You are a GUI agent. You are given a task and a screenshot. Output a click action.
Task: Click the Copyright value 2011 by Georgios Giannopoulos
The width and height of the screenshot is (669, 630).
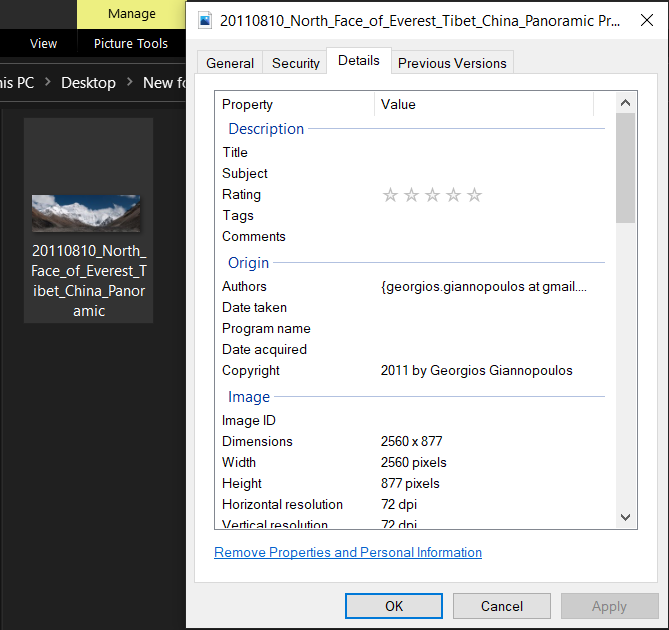pos(477,370)
